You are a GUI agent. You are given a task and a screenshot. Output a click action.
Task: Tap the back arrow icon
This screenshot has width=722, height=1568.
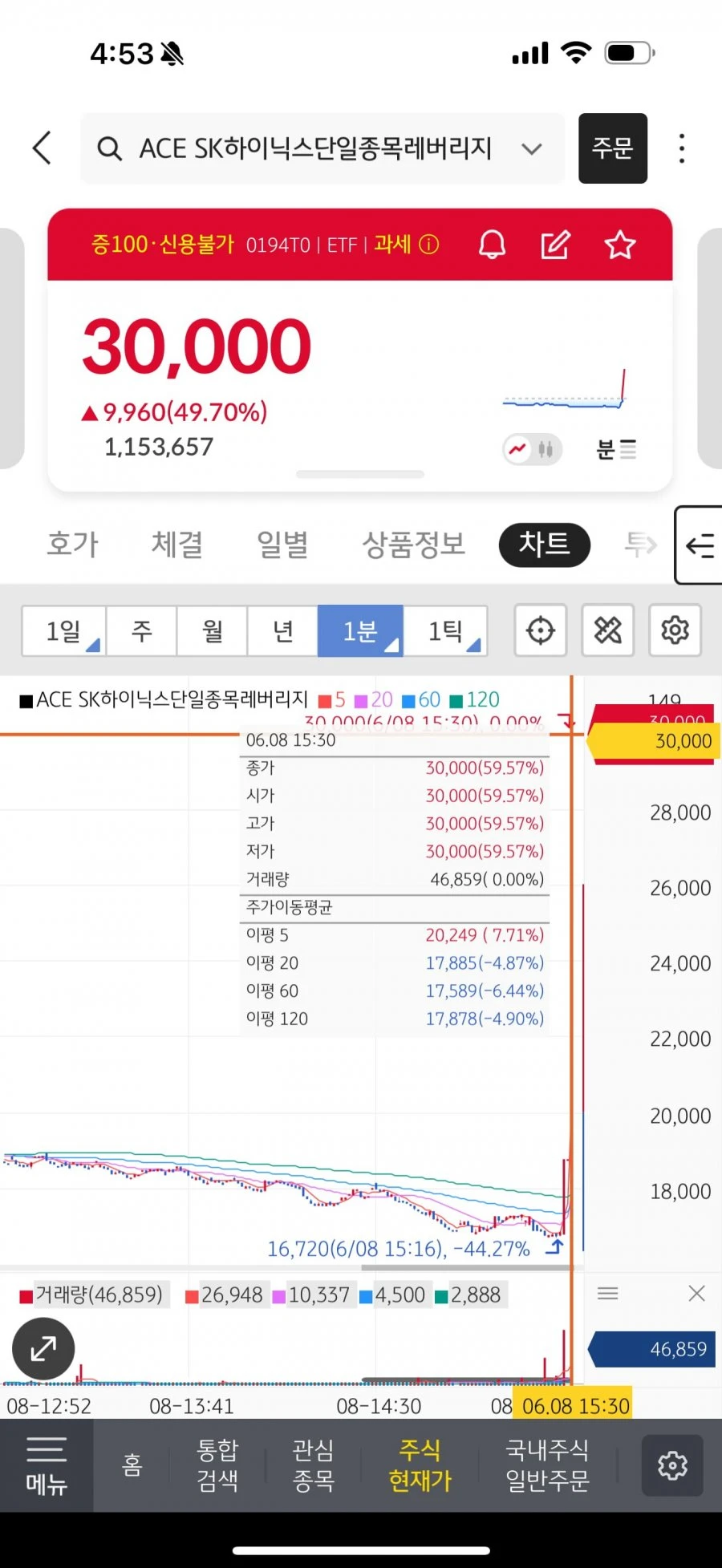click(x=43, y=148)
